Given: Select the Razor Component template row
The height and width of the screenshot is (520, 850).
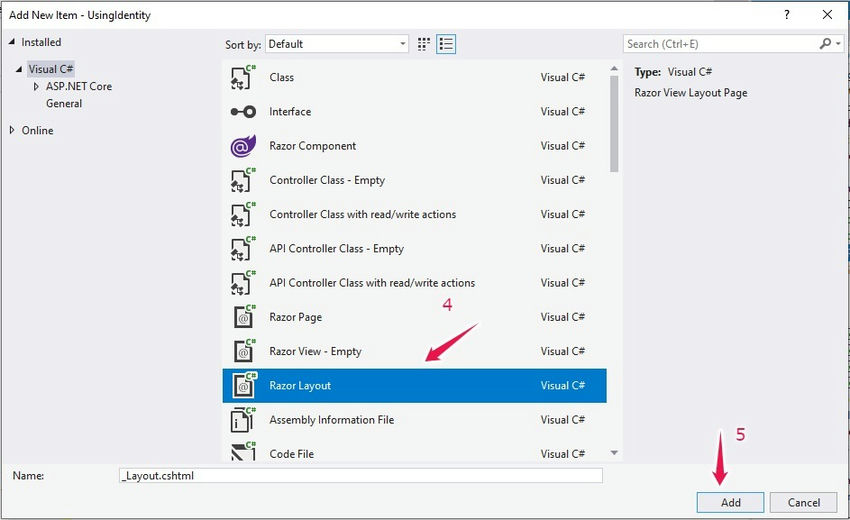Looking at the screenshot, I should tap(415, 146).
